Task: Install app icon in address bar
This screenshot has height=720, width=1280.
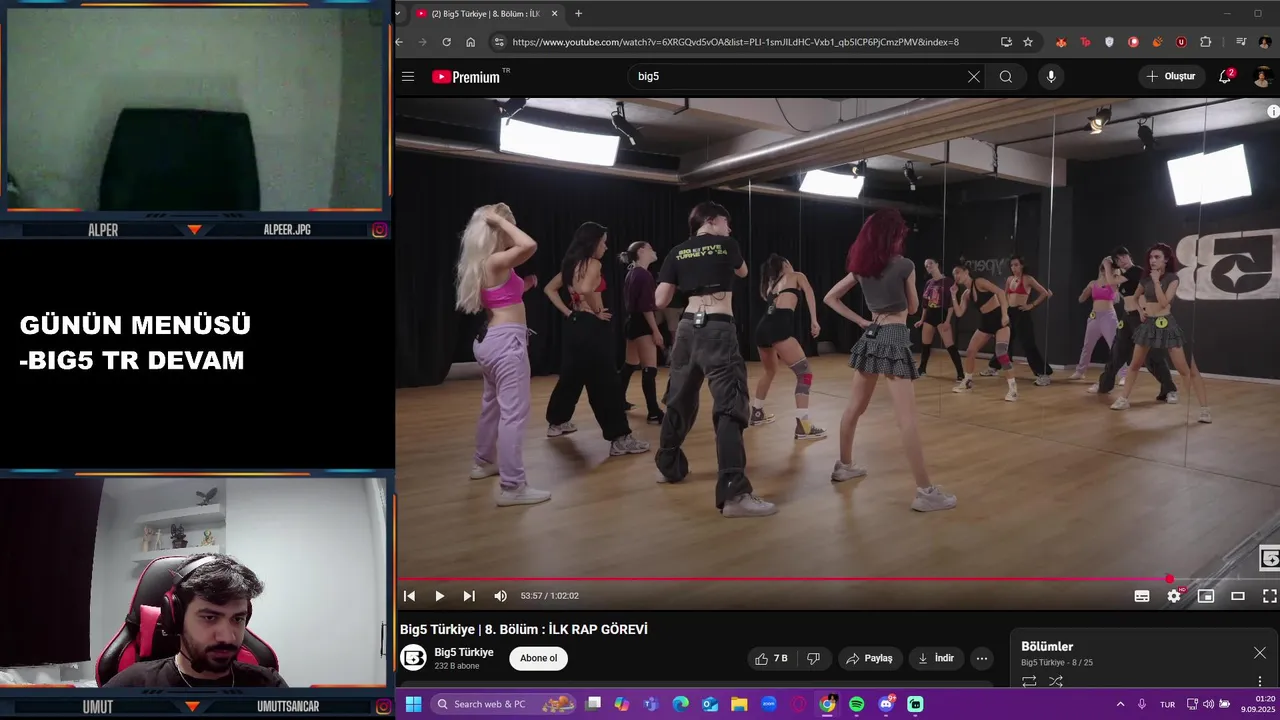Action: [1006, 42]
